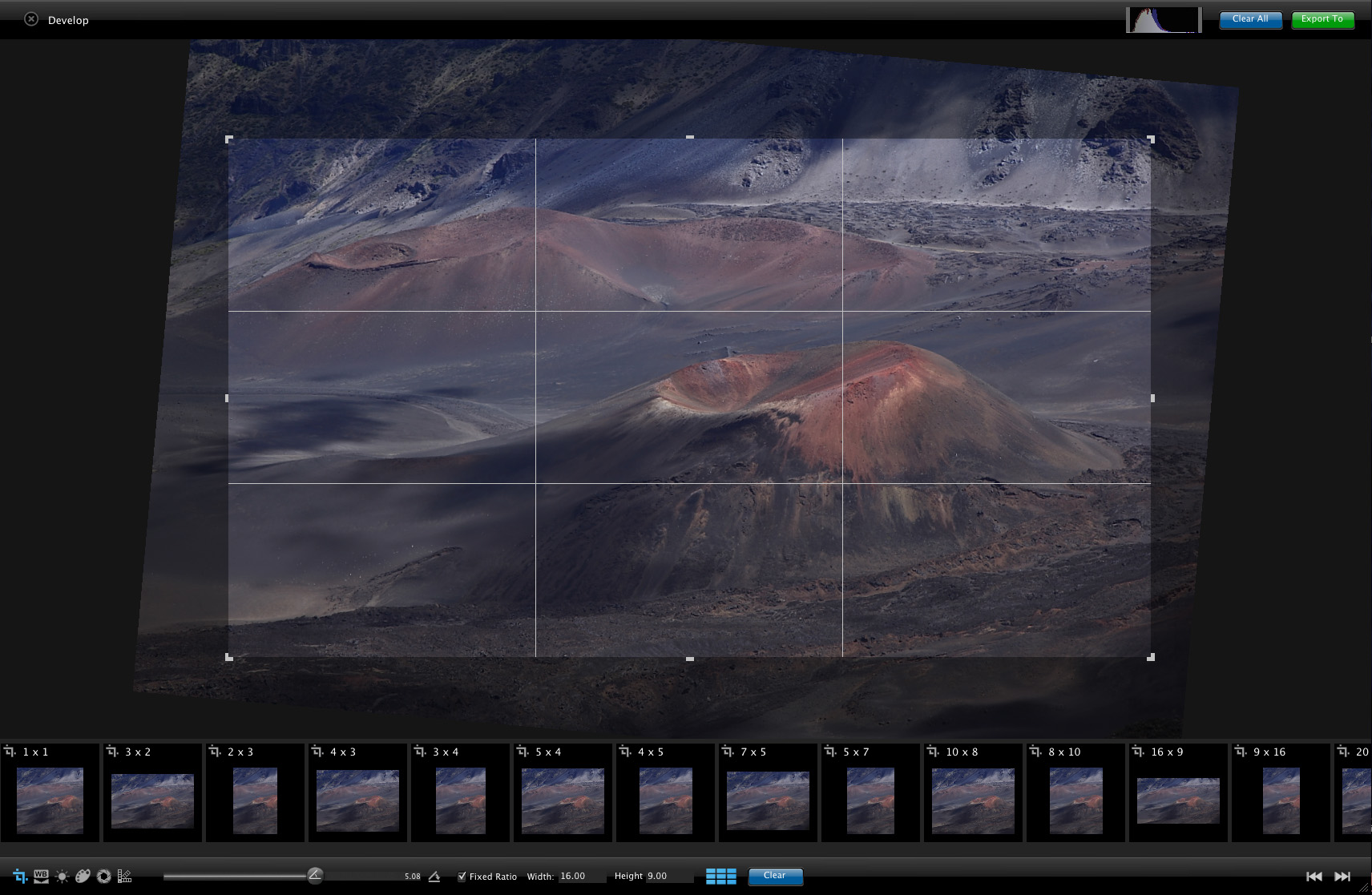Choose the 1 x 1 crop preset
This screenshot has height=895, width=1372.
coord(50,792)
